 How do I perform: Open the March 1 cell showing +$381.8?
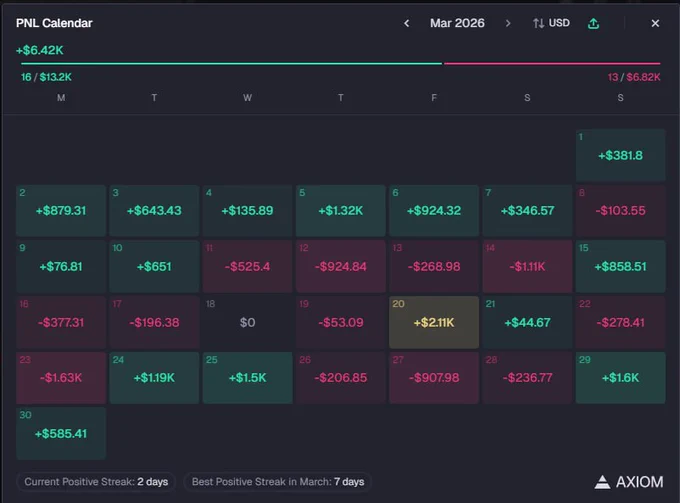coord(620,155)
